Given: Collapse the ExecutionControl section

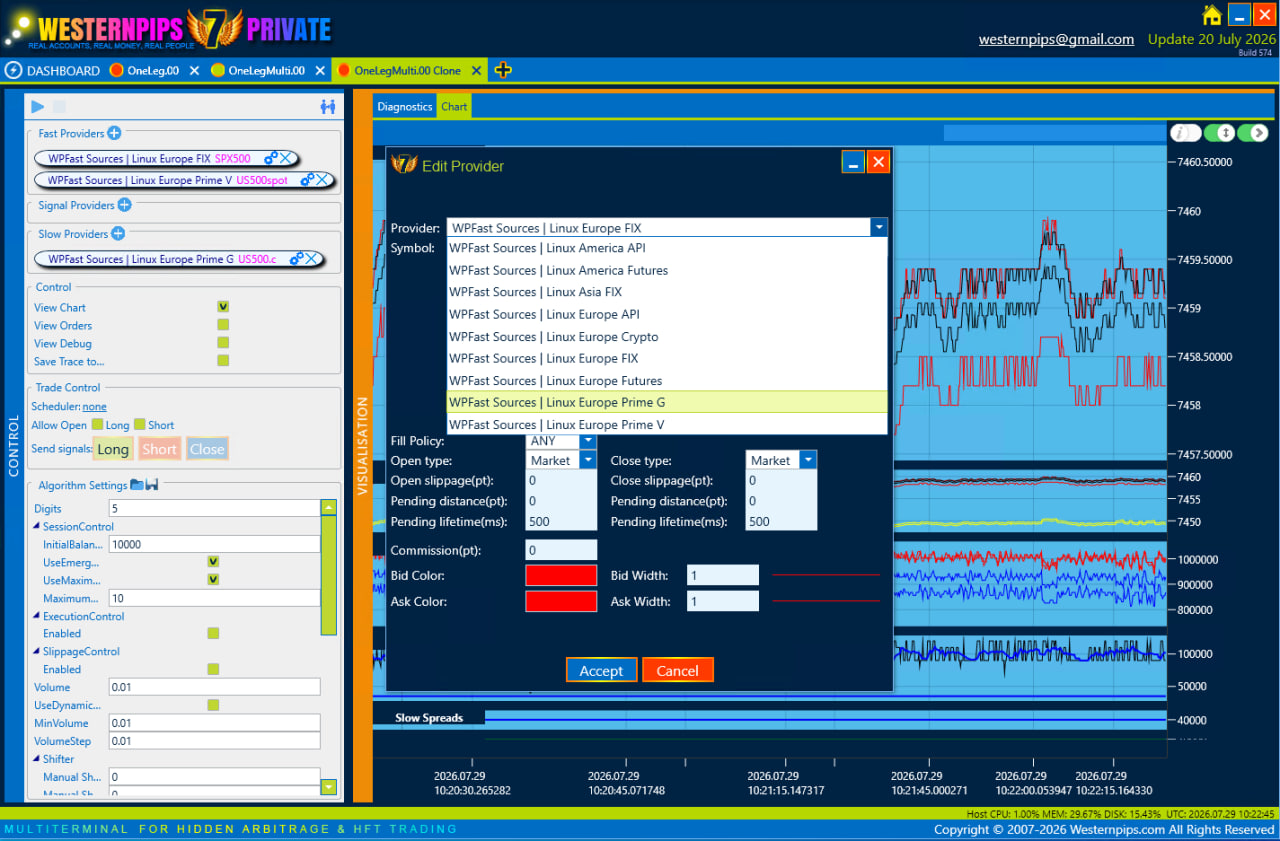Looking at the screenshot, I should (36, 617).
